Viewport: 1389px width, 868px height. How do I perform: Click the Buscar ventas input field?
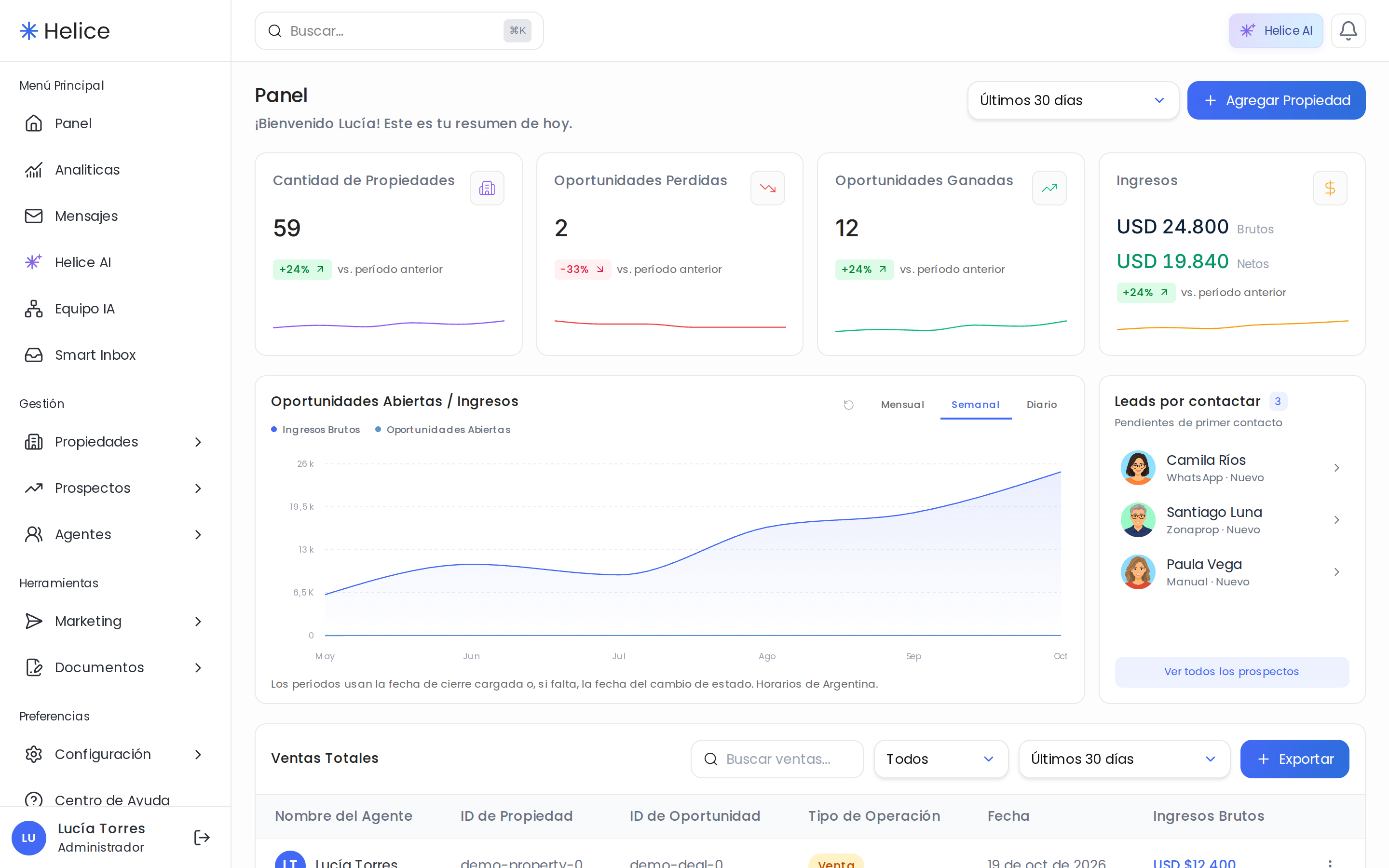point(777,759)
